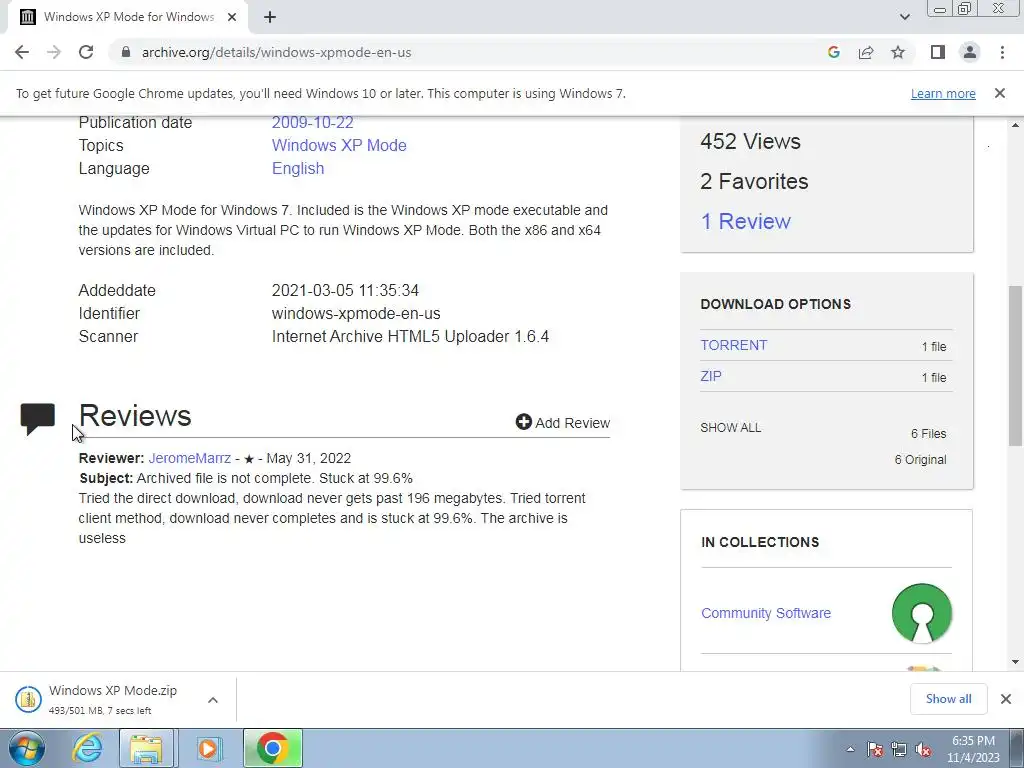The image size is (1024, 768).
Task: Click the network tray icon
Action: click(899, 749)
